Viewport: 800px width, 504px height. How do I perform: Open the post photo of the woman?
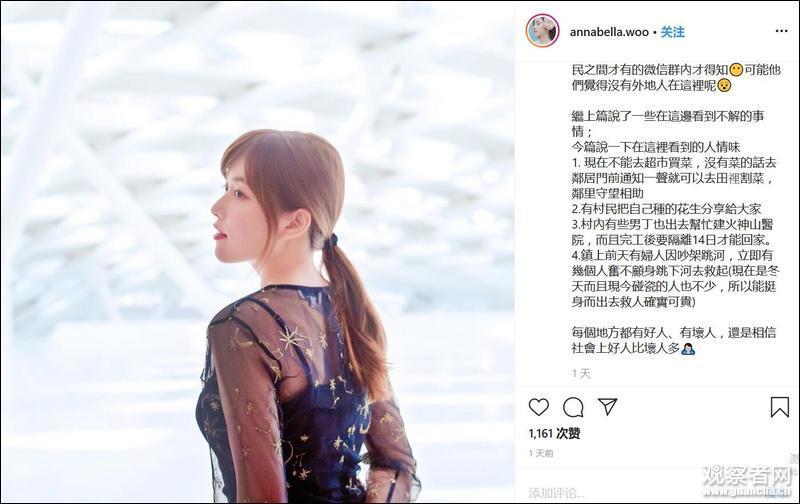coord(257,252)
